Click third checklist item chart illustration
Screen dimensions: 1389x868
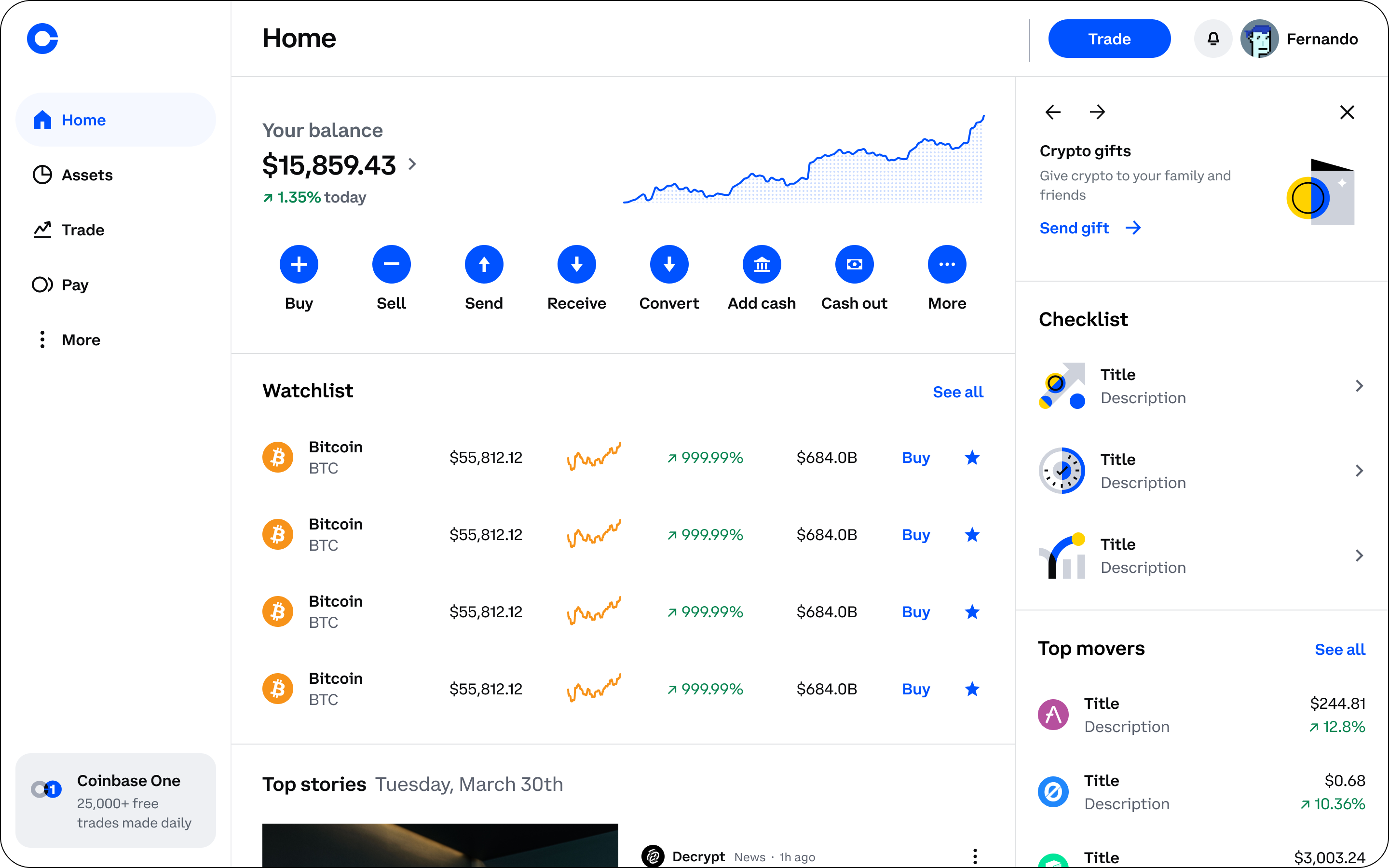[1062, 556]
